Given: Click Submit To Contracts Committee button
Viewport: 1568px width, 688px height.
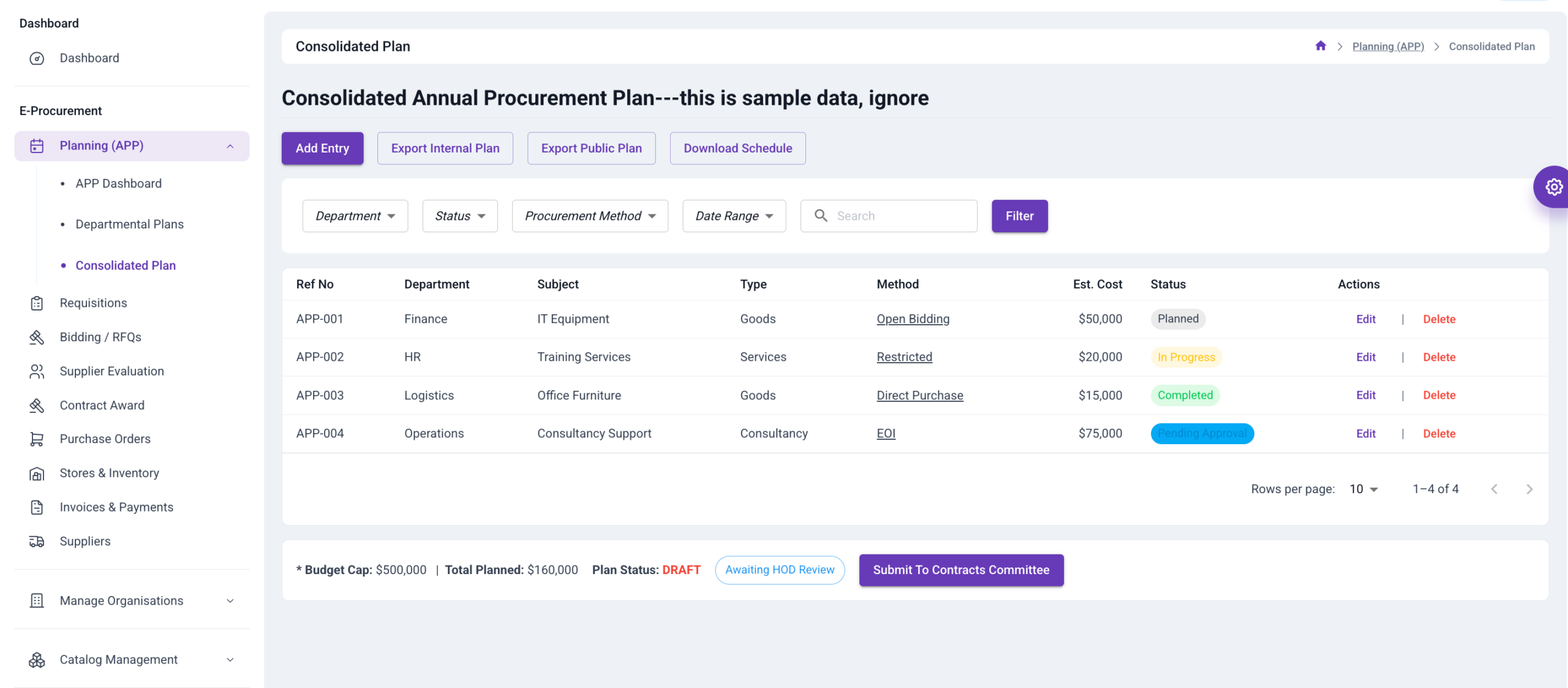Looking at the screenshot, I should coord(961,570).
